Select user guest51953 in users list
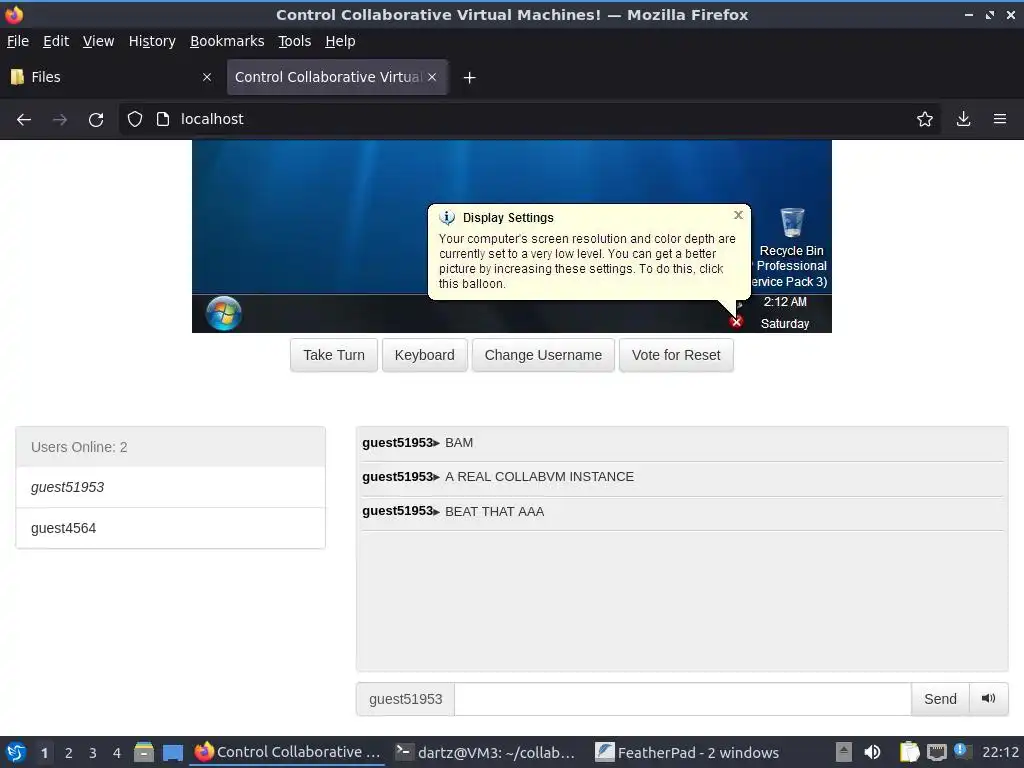1024x768 pixels. pyautogui.click(x=170, y=487)
